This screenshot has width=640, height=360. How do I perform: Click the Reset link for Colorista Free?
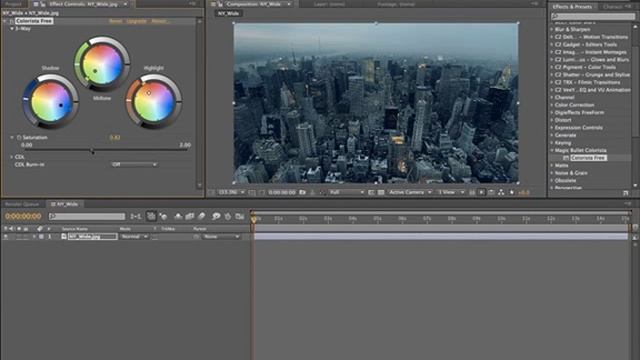(116, 21)
